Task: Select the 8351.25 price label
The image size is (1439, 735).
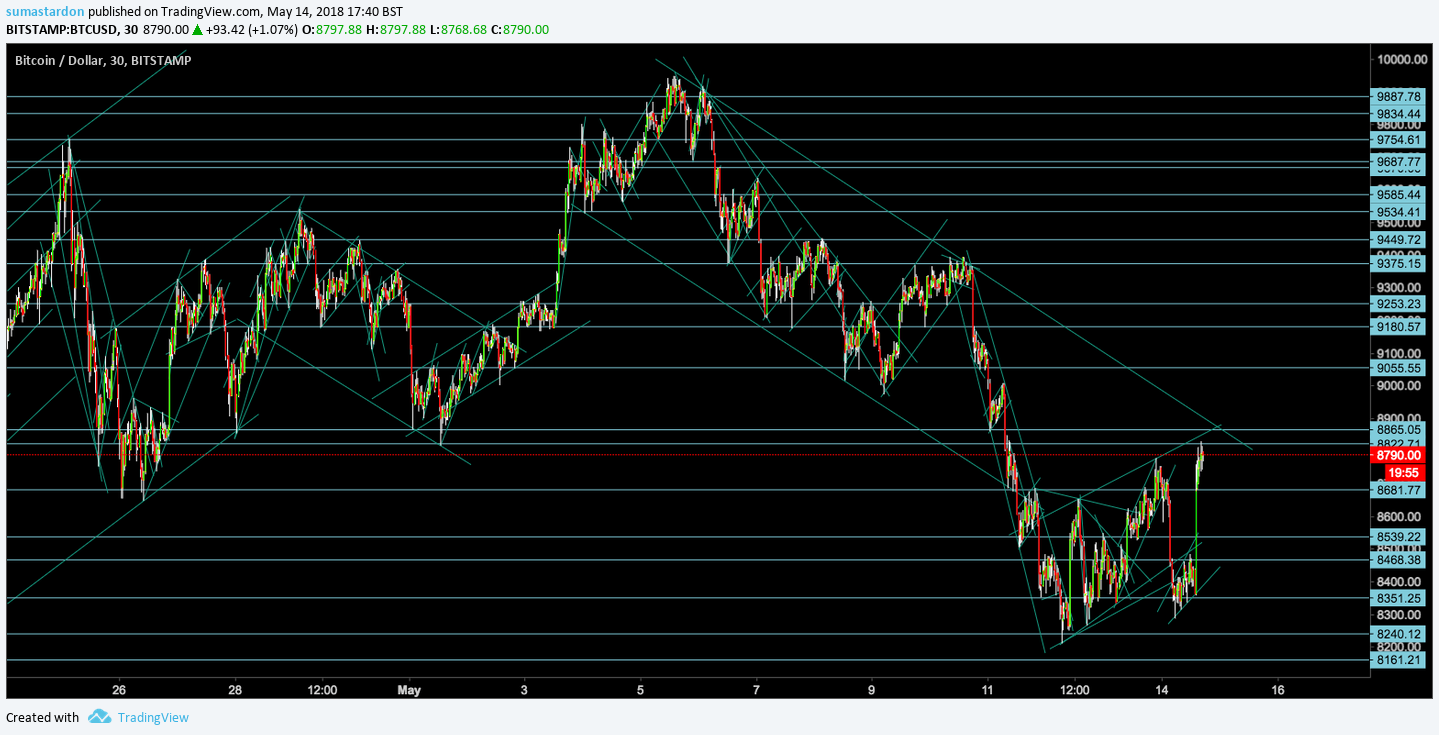Action: [x=1398, y=598]
